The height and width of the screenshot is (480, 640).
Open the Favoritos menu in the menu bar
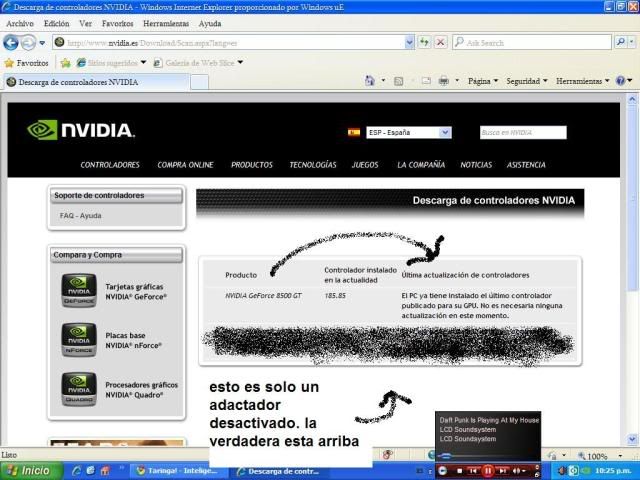(x=118, y=24)
